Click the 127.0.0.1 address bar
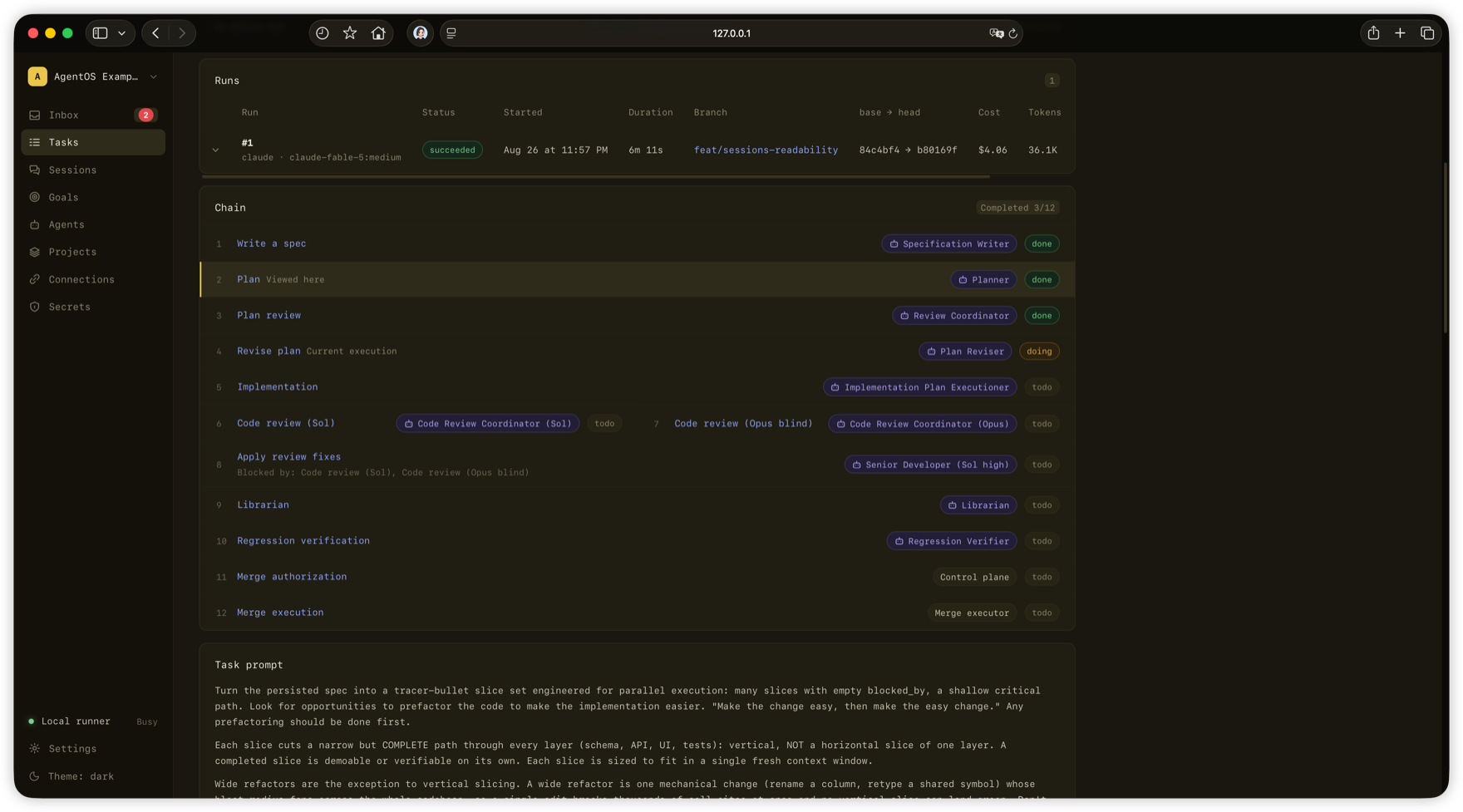1463x812 pixels. point(731,33)
